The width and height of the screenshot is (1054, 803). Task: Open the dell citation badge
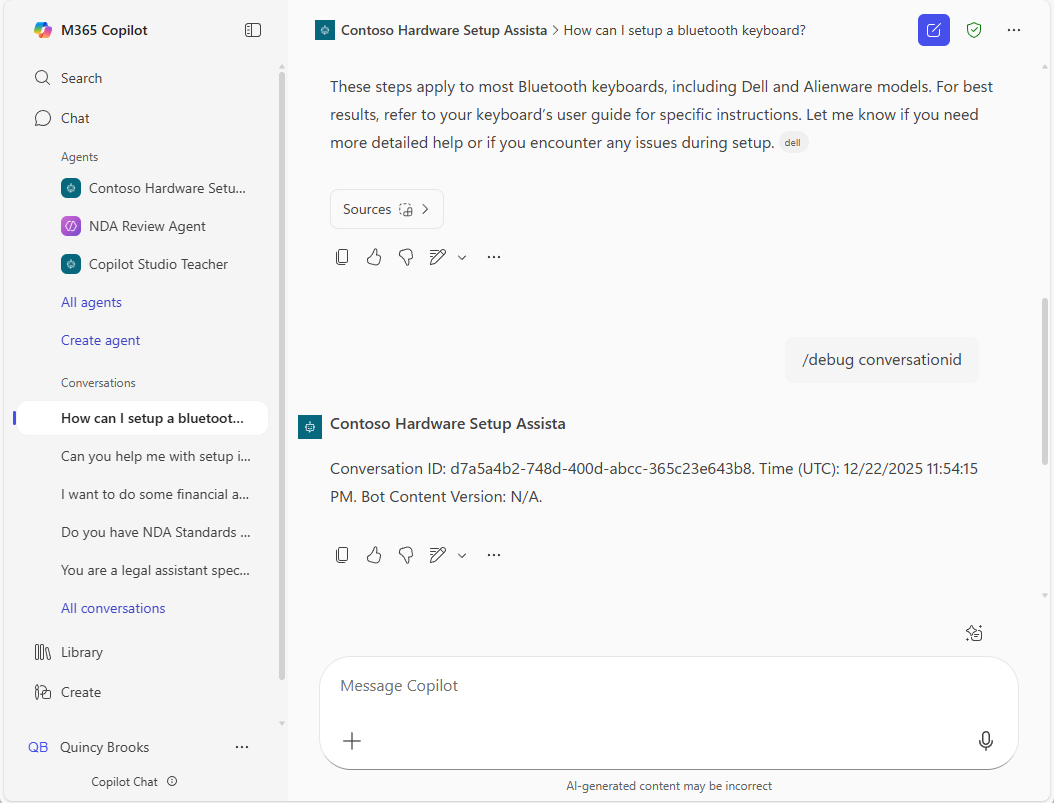point(792,143)
